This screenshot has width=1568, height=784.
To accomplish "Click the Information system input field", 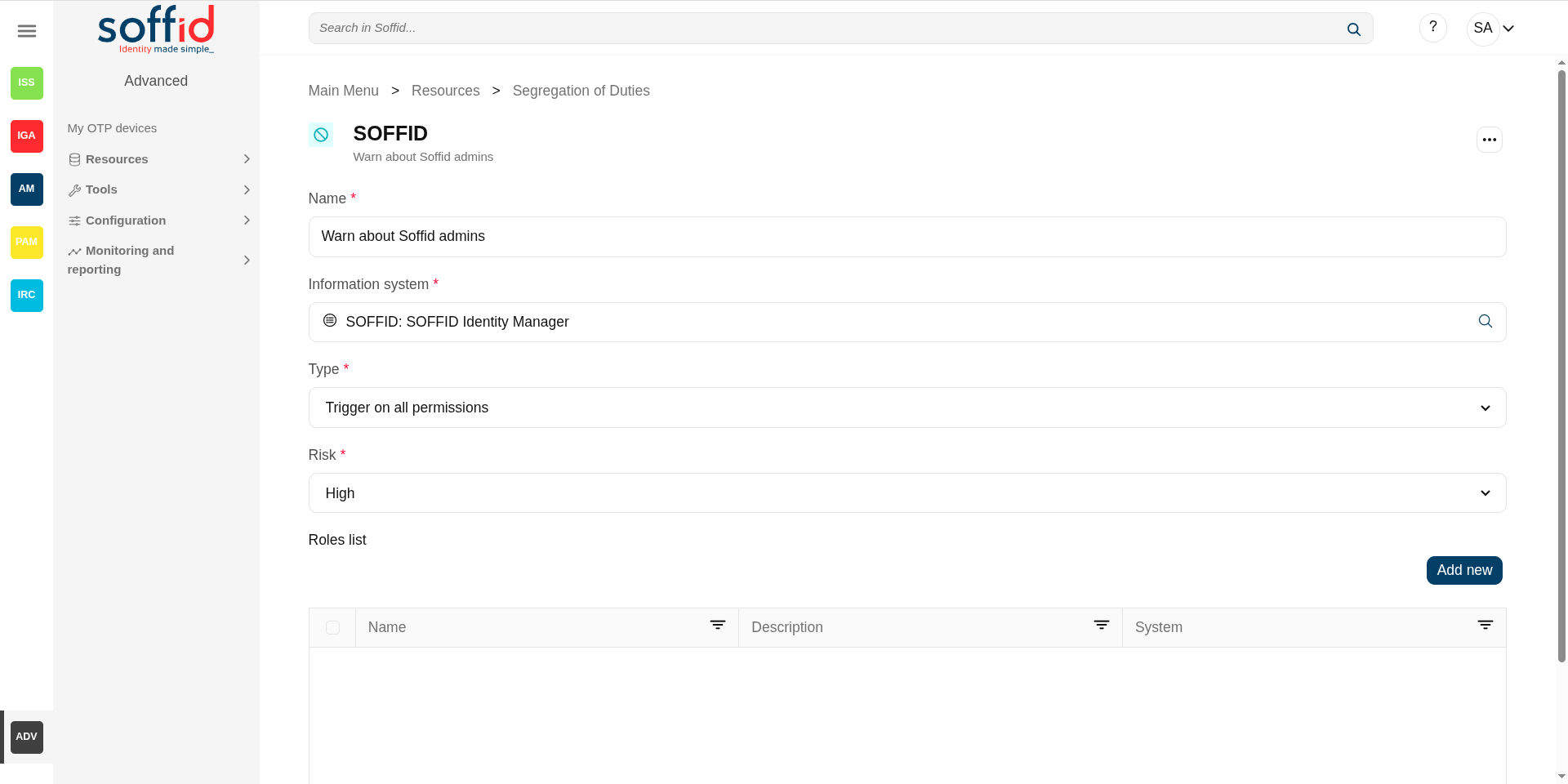I will tap(907, 322).
